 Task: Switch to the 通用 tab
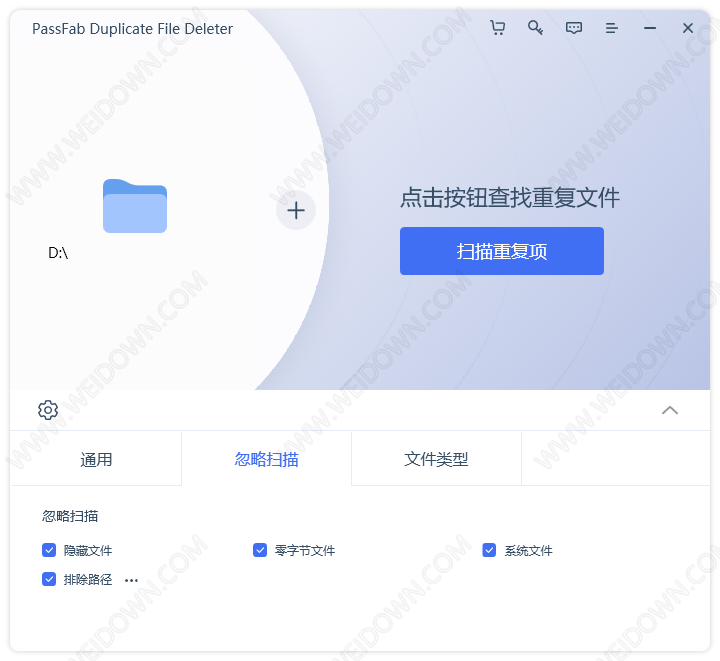(96, 459)
